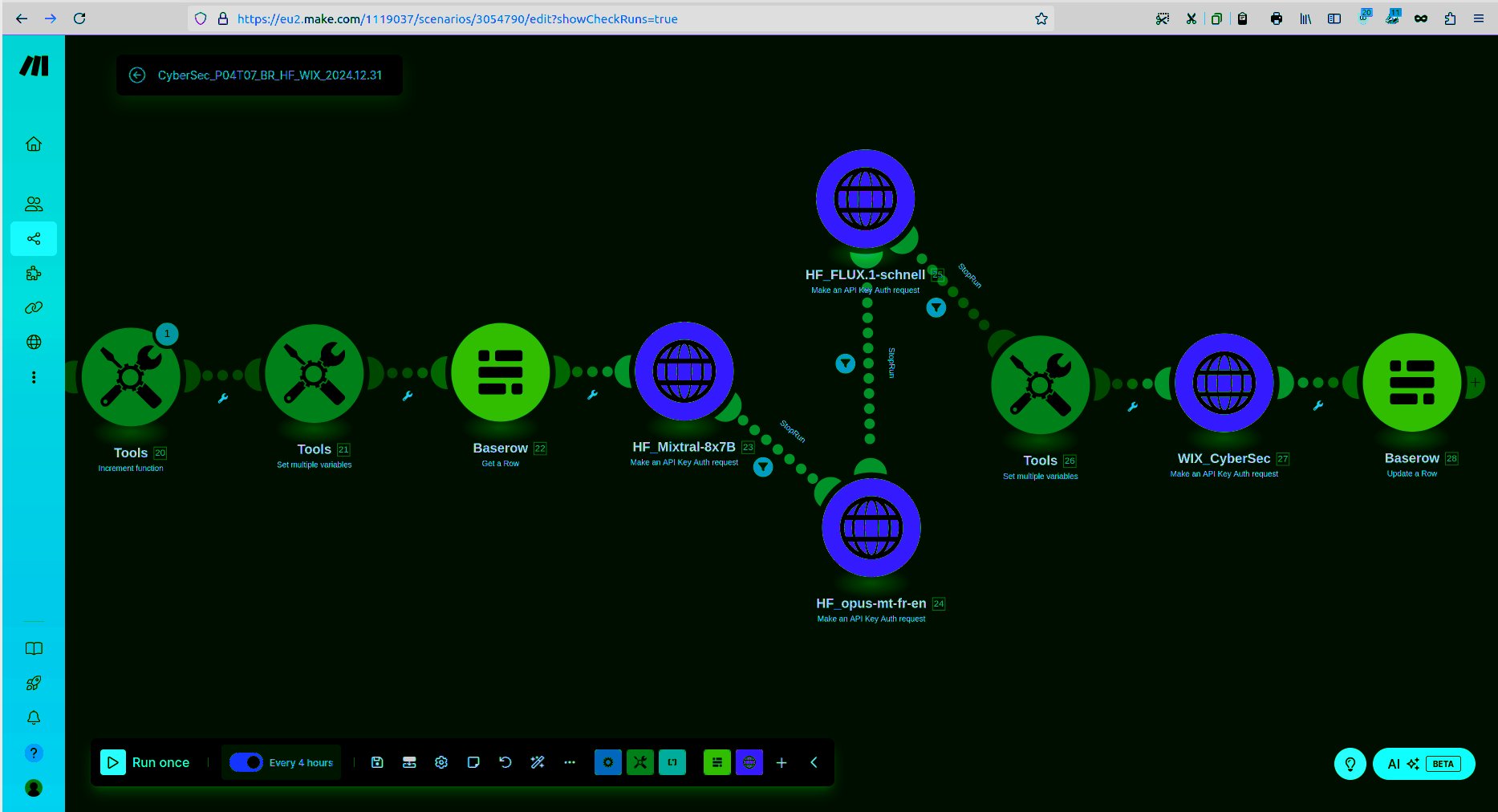The height and width of the screenshot is (812, 1498).
Task: Click the browser address bar URL
Action: coord(457,18)
